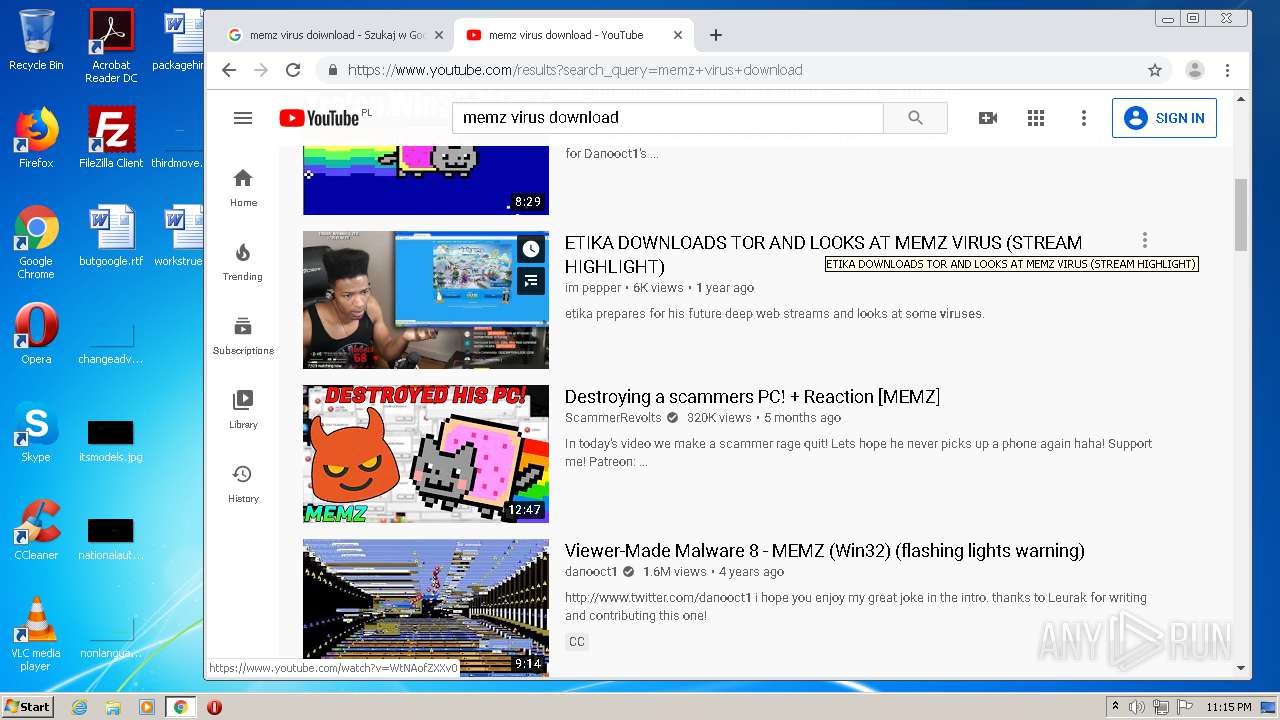Click the scrollbar down arrow
Screen dimensions: 1280x720
1241,668
